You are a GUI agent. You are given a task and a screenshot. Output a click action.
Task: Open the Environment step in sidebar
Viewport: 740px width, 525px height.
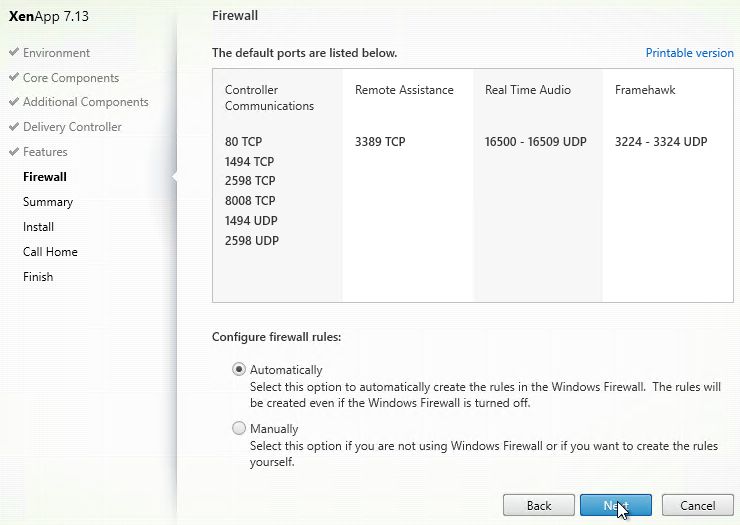(56, 53)
